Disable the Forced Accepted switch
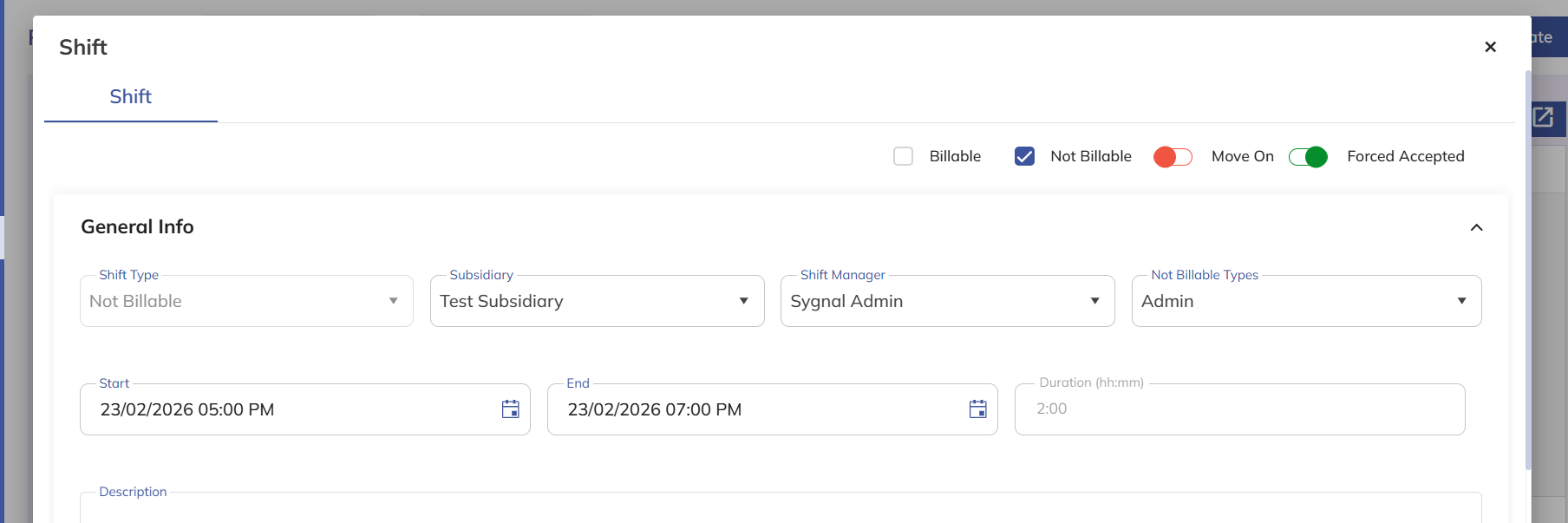 [1308, 156]
